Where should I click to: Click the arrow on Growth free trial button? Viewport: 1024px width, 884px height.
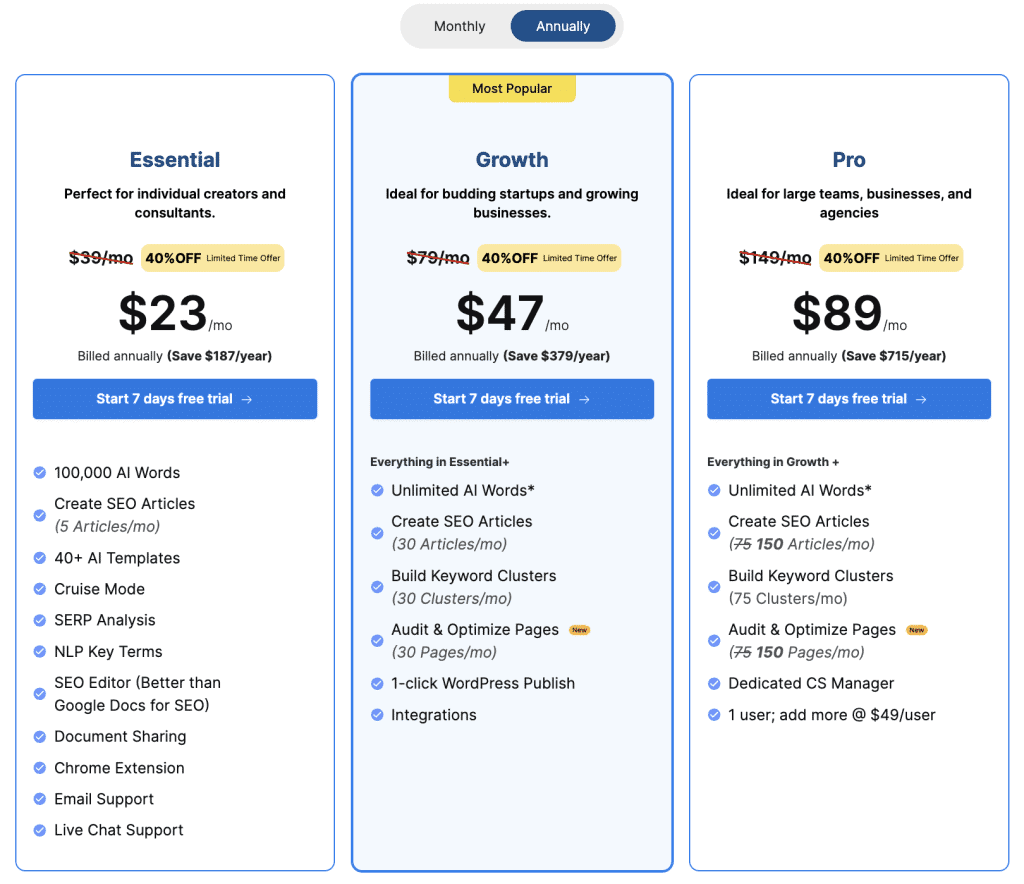(x=584, y=400)
